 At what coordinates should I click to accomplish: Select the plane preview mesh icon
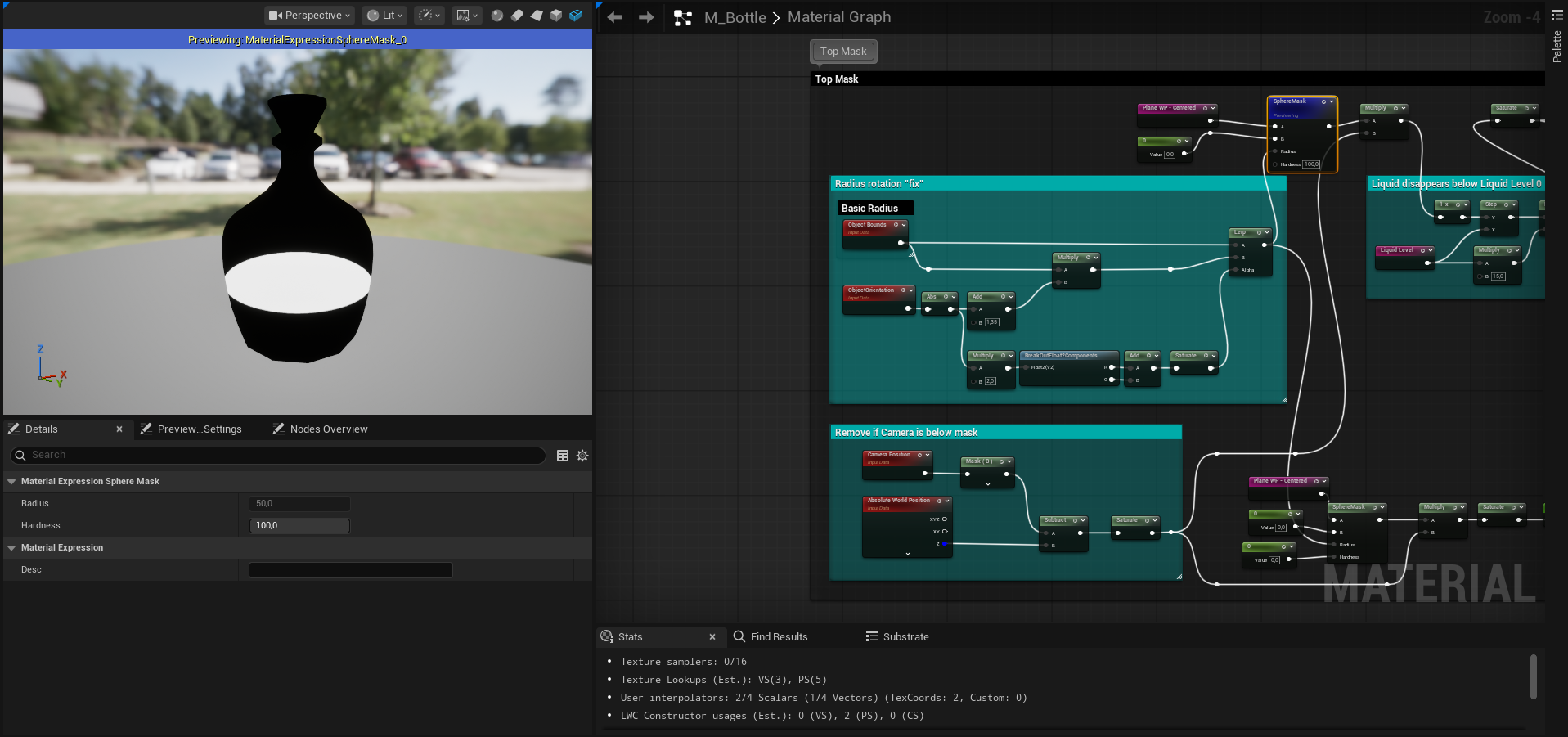point(536,16)
